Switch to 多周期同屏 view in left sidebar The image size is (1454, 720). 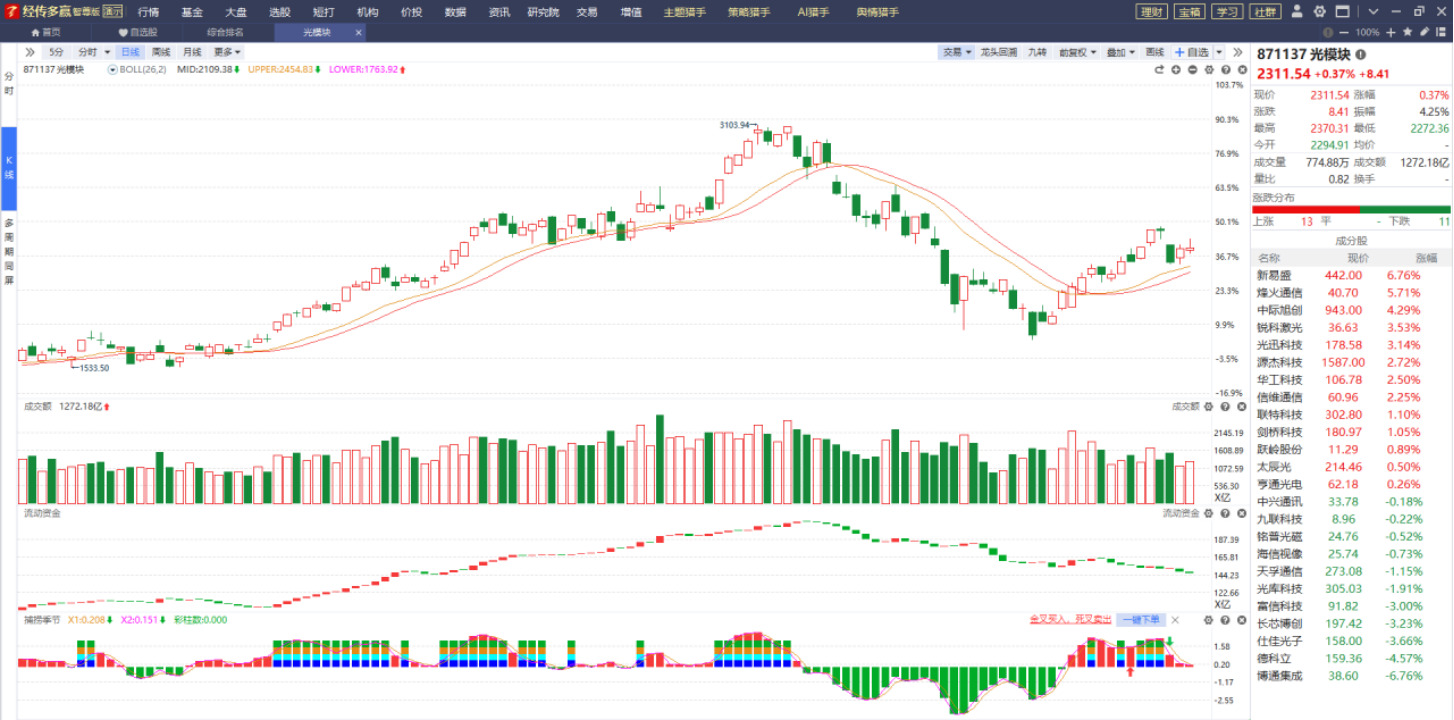point(8,250)
